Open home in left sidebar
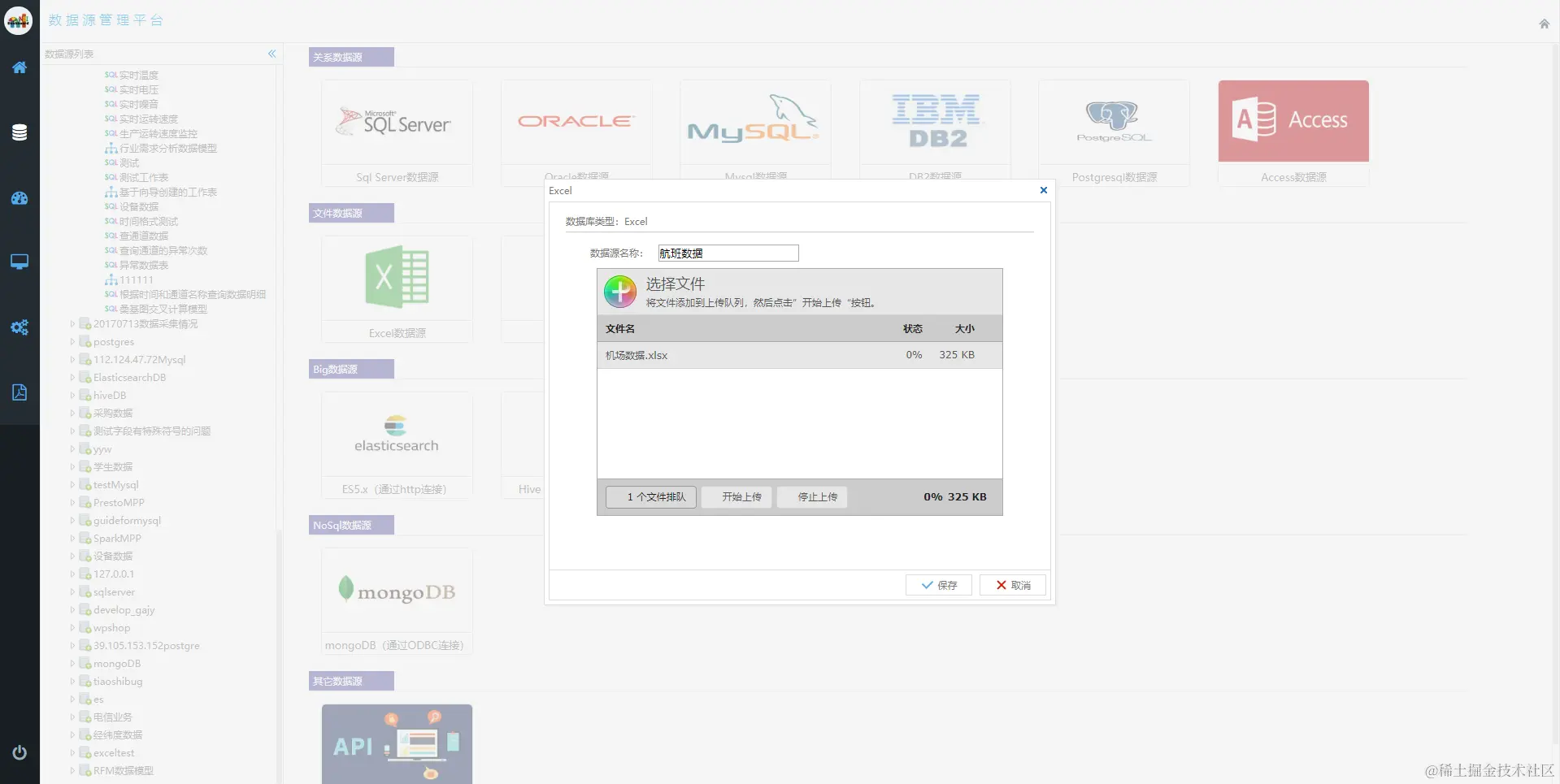Screen dimensions: 1560x784 point(20,67)
